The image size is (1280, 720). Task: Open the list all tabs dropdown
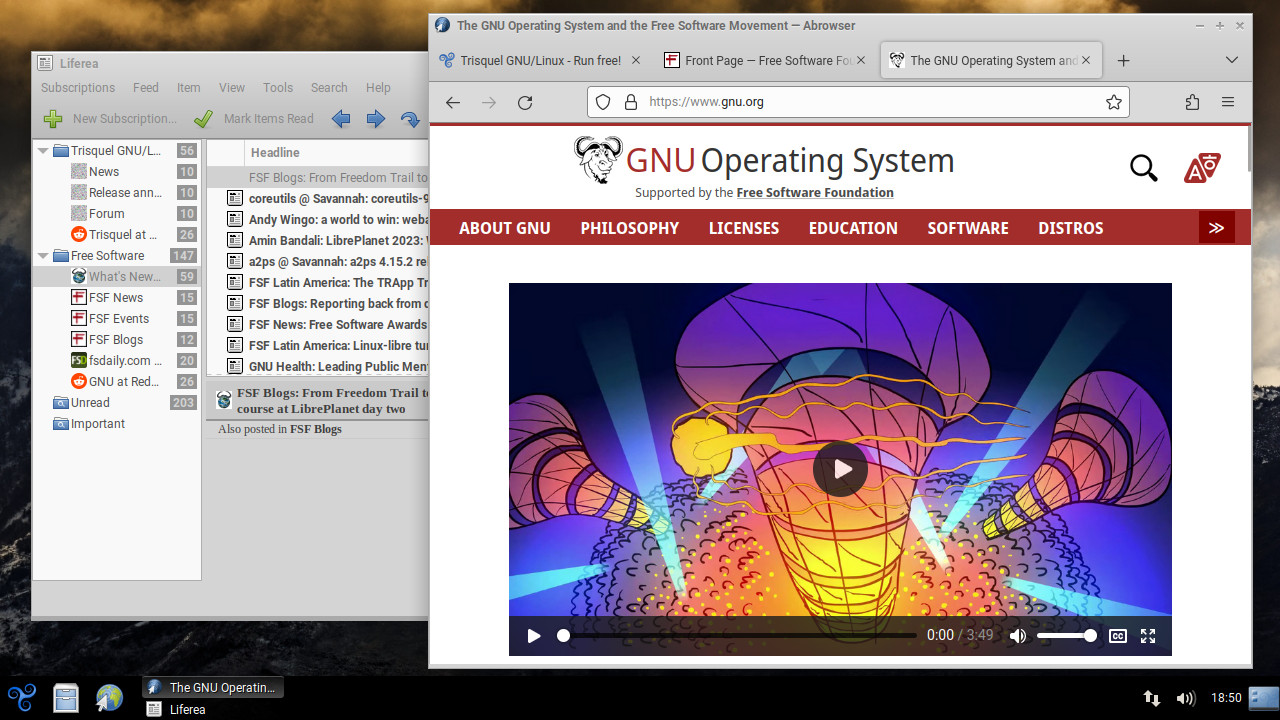point(1231,60)
